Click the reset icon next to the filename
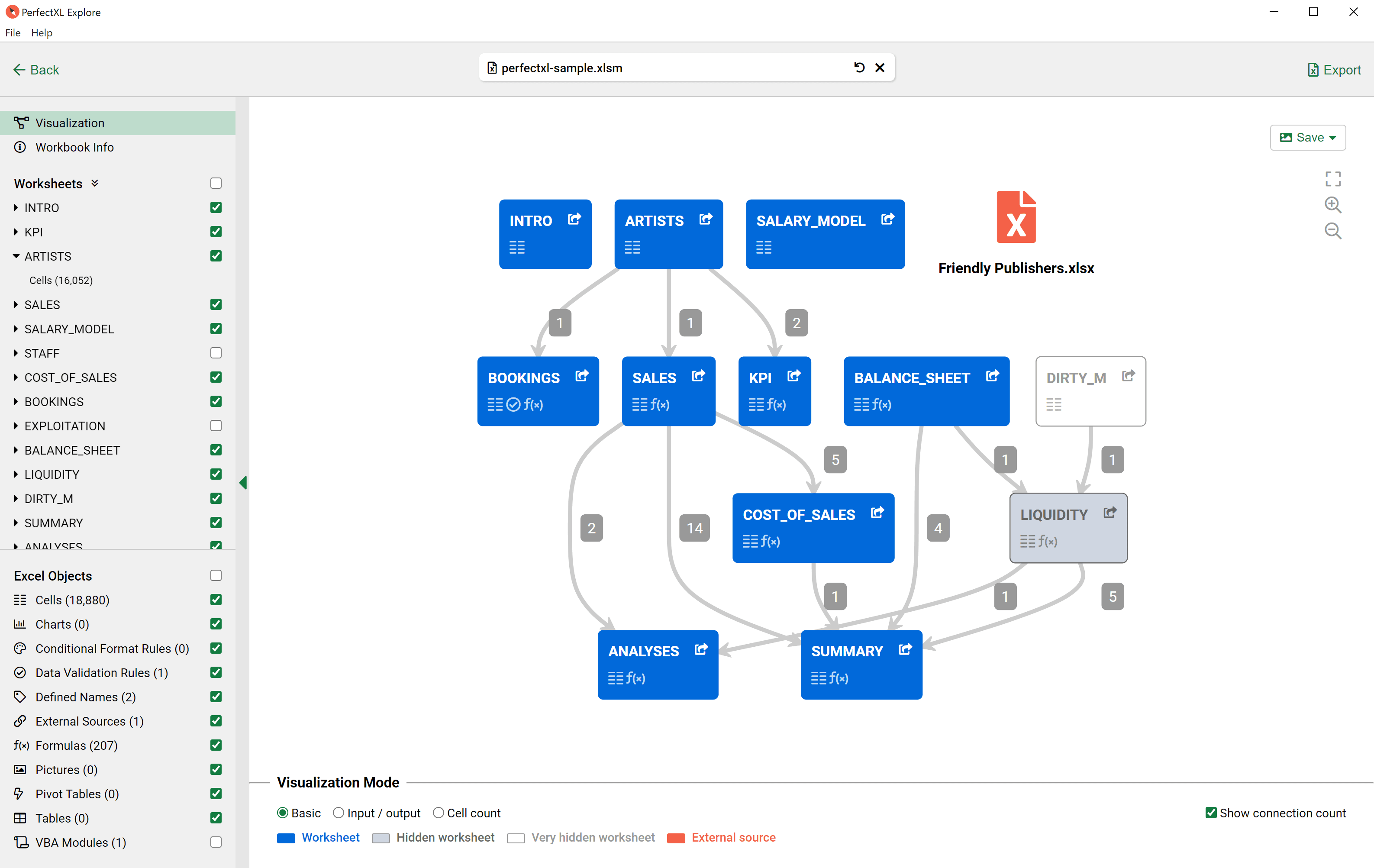1374x868 pixels. (x=859, y=68)
